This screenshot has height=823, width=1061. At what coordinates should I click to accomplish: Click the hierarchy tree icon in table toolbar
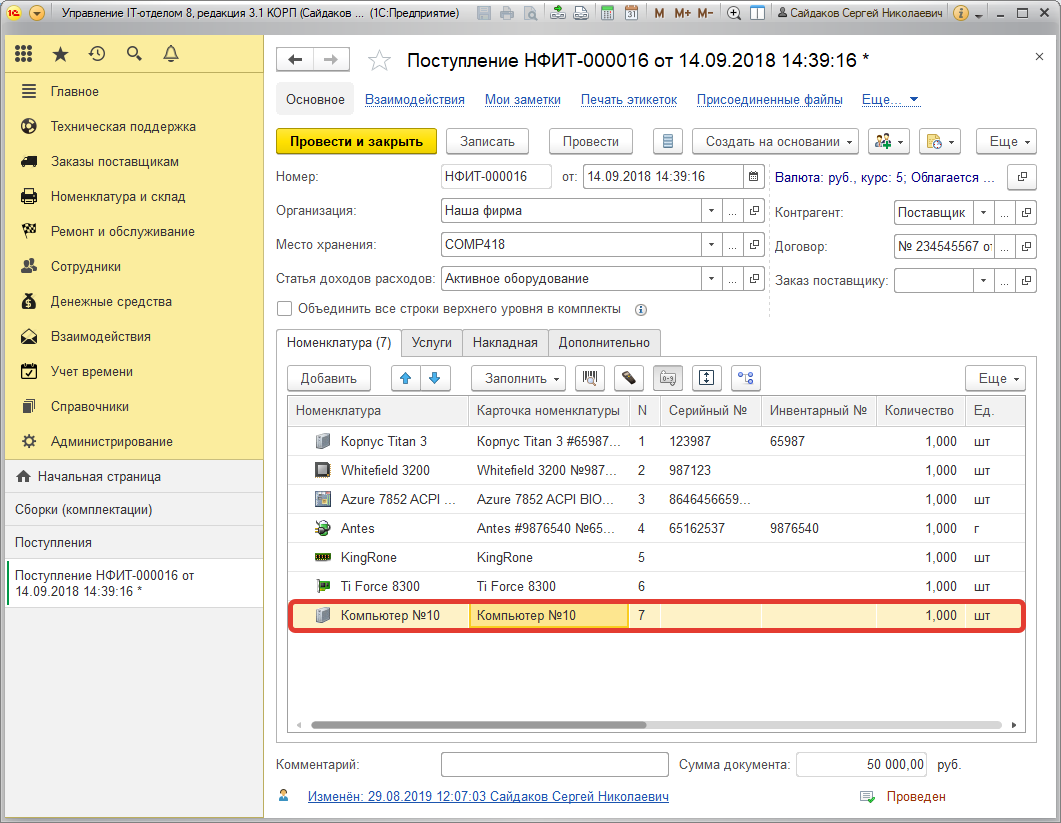pos(746,378)
